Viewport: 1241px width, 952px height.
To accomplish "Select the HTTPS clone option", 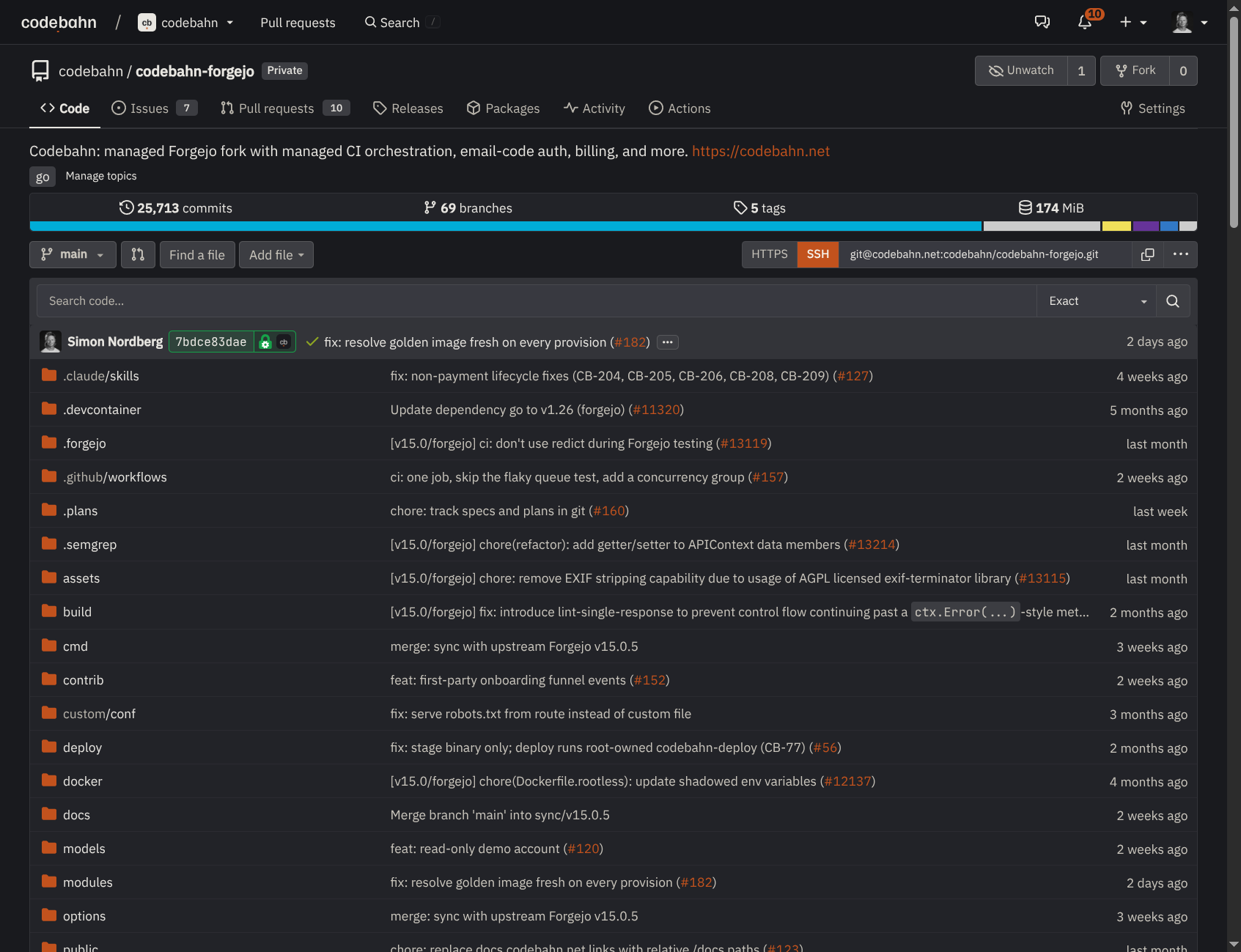I will (770, 254).
